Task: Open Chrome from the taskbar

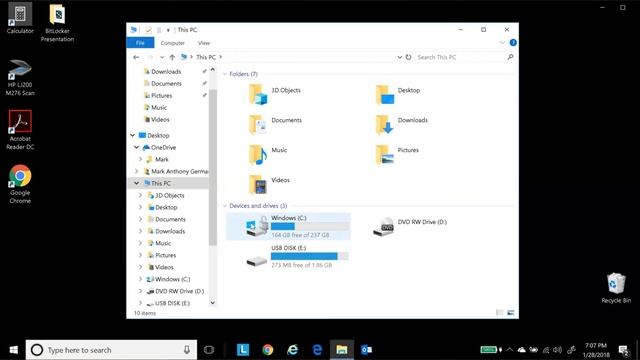Action: (x=268, y=350)
